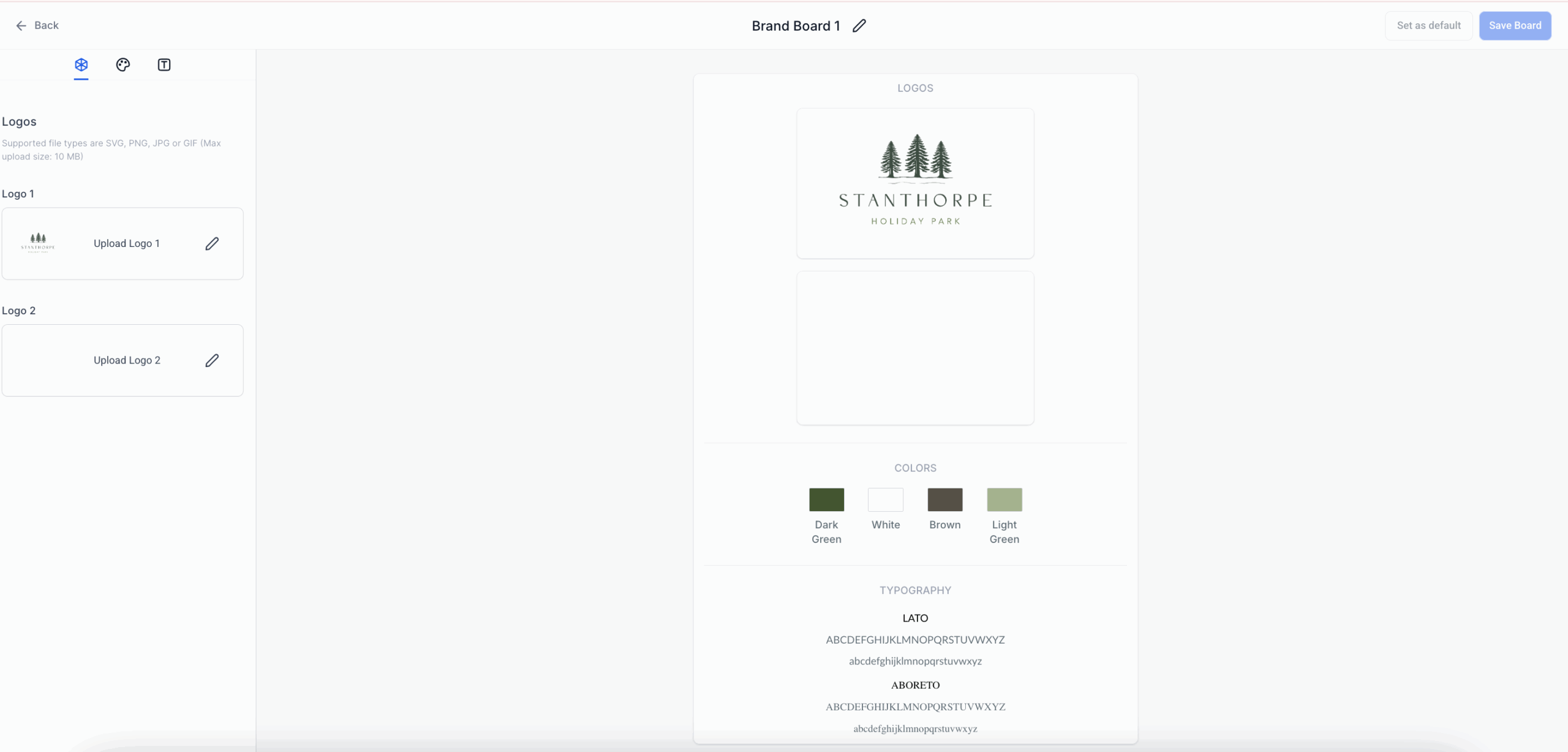
Task: Click Lato uppercase alphabet sample
Action: [915, 640]
